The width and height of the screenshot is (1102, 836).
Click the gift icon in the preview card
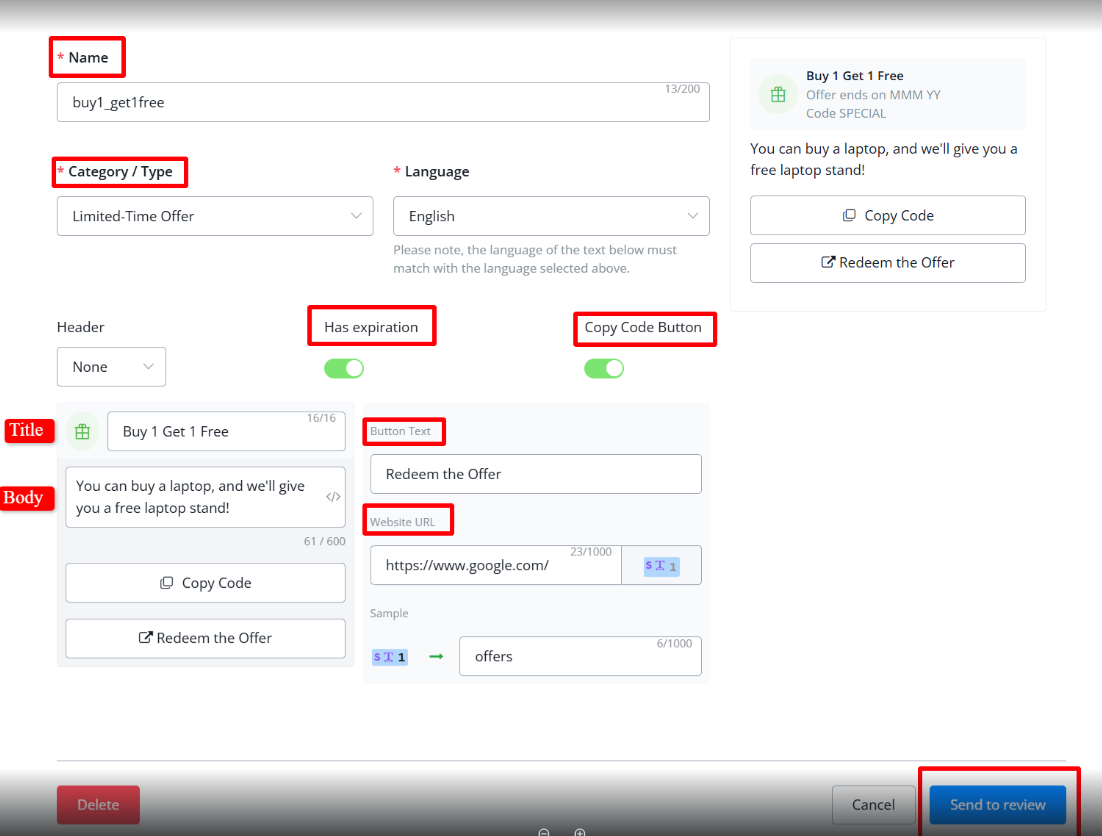pyautogui.click(x=777, y=94)
